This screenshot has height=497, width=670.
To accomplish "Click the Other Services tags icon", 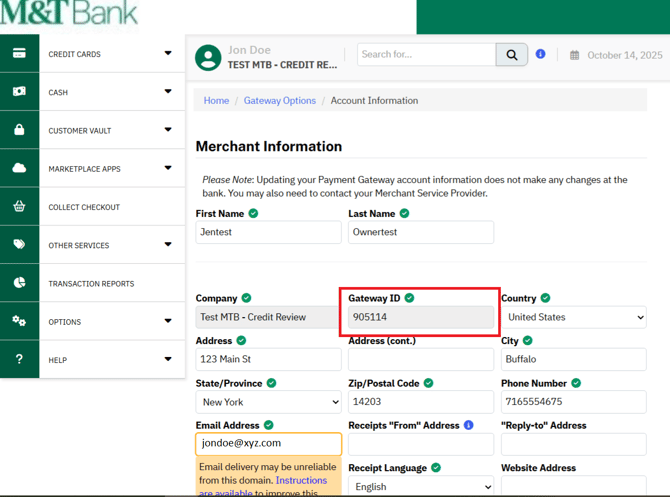I will tap(19, 245).
